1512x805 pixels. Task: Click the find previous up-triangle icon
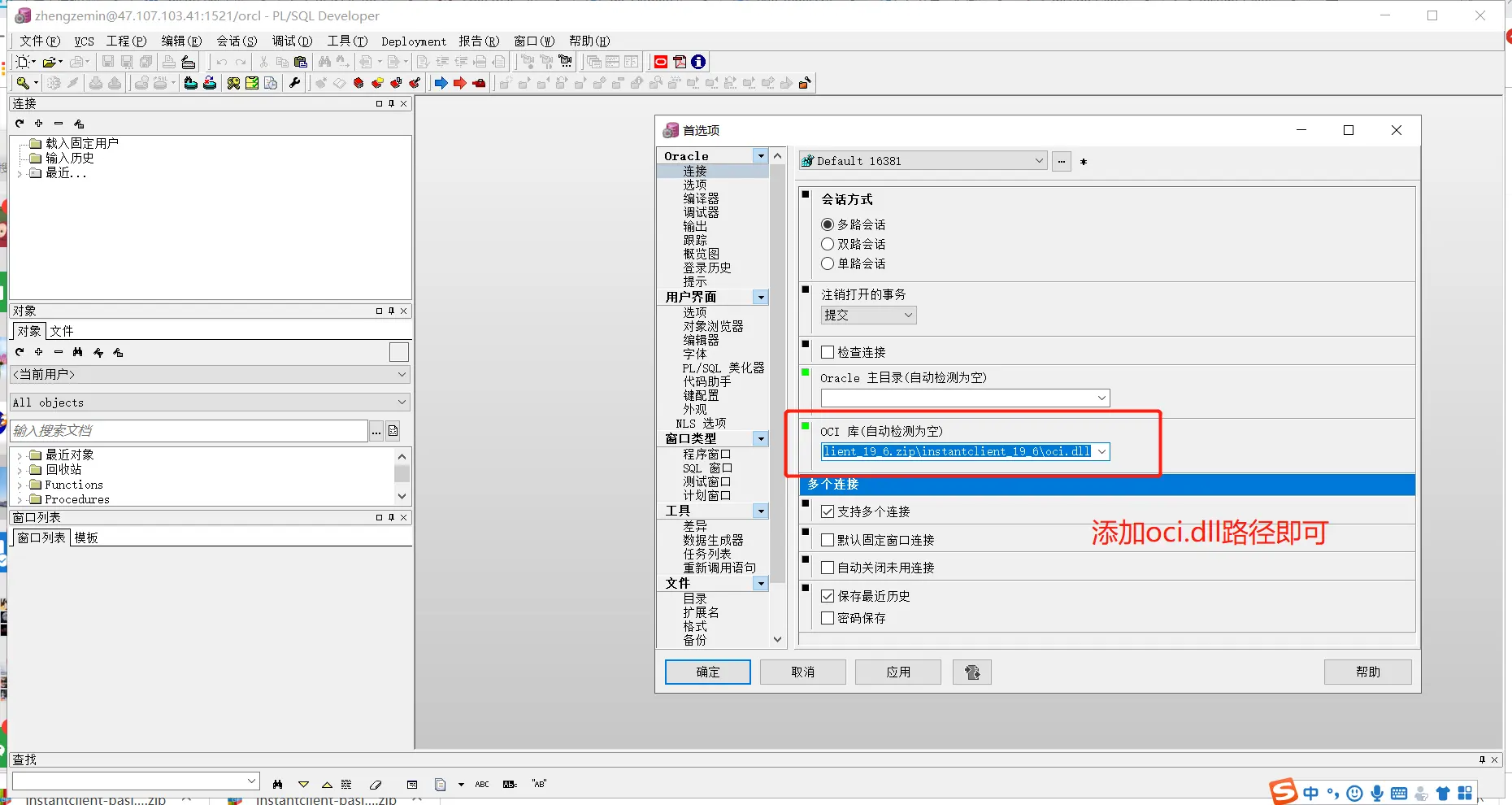tap(327, 785)
